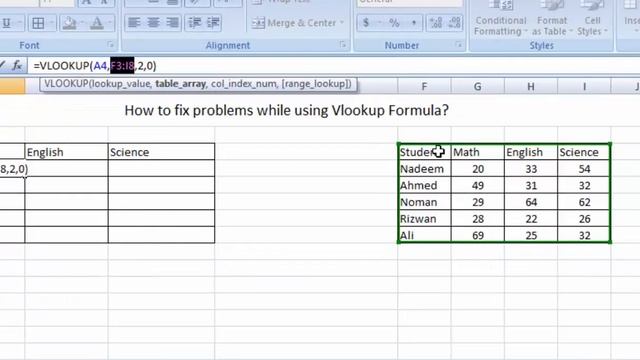Align text left in the cell
The width and height of the screenshot is (640, 360).
pyautogui.click(x=134, y=23)
